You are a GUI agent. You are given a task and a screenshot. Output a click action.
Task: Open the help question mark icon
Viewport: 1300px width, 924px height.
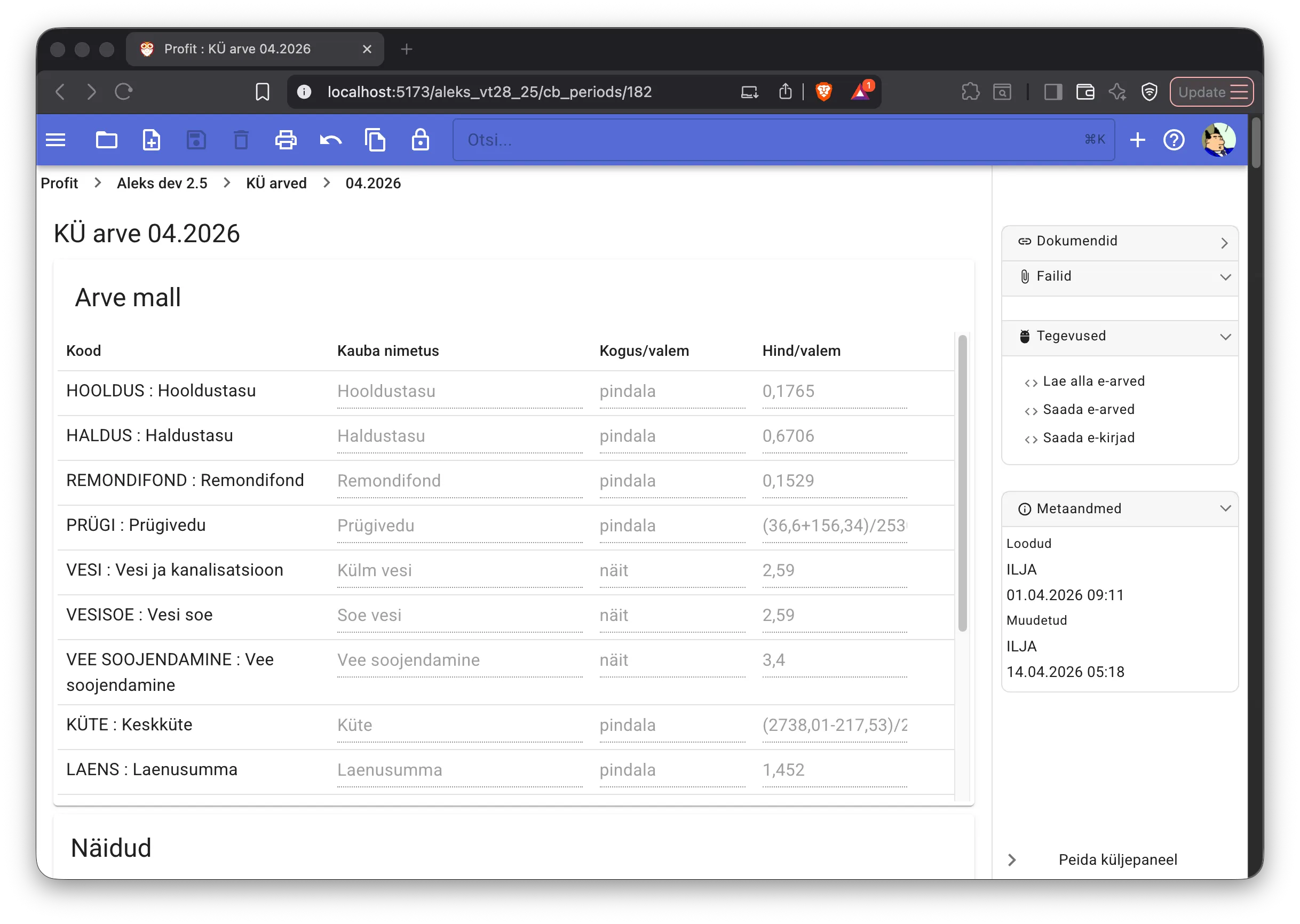[x=1174, y=140]
